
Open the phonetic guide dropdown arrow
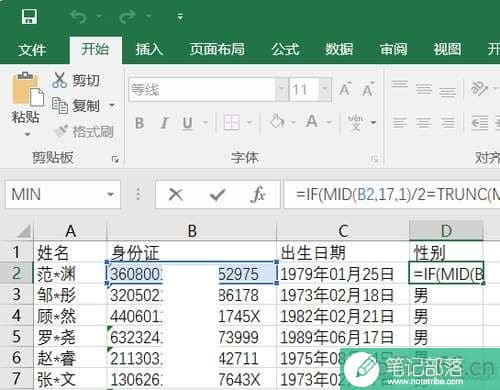(x=373, y=123)
